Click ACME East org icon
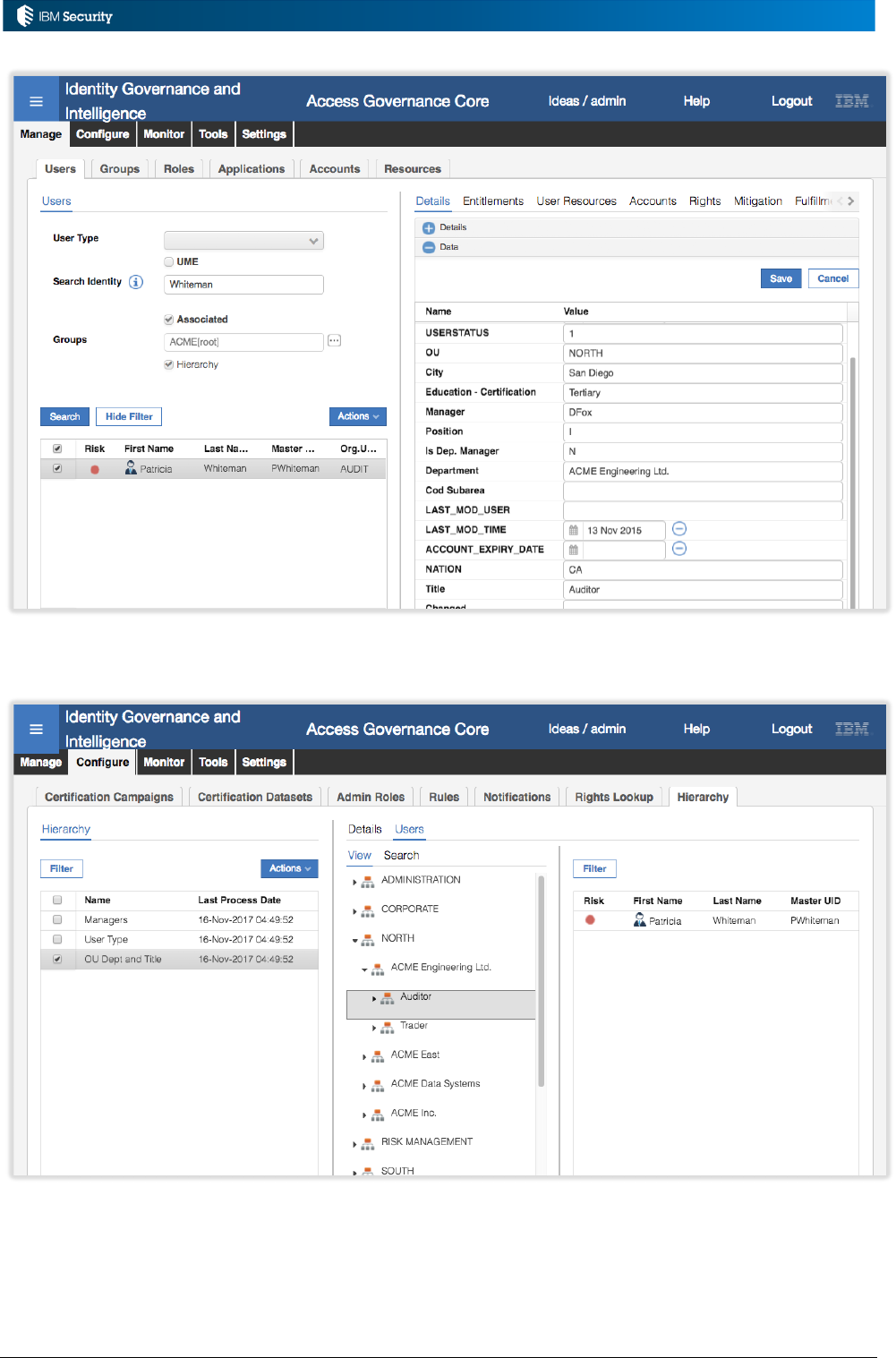Viewport: 896px width, 1358px height. pyautogui.click(x=378, y=1056)
